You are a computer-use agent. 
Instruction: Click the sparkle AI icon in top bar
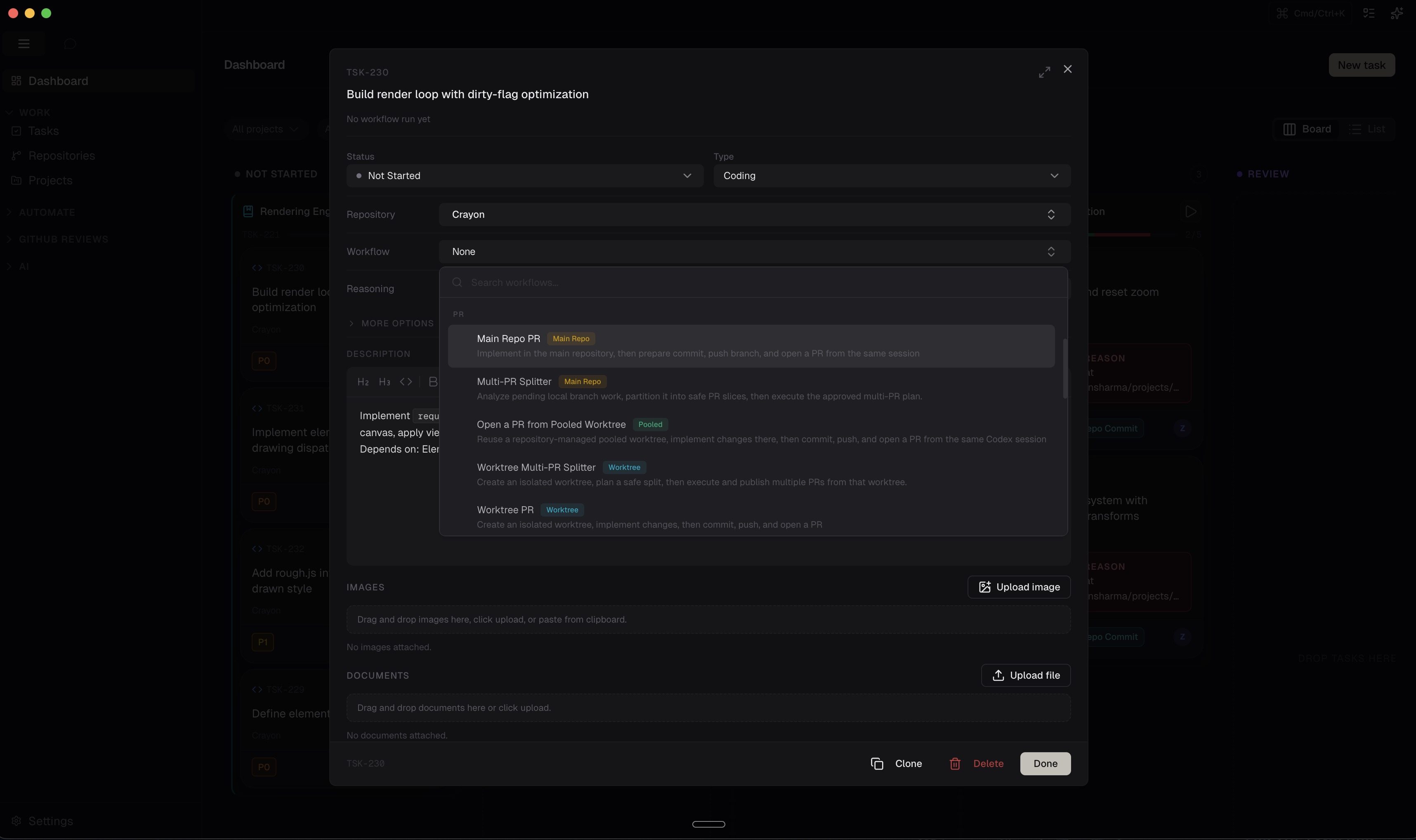click(x=1397, y=13)
